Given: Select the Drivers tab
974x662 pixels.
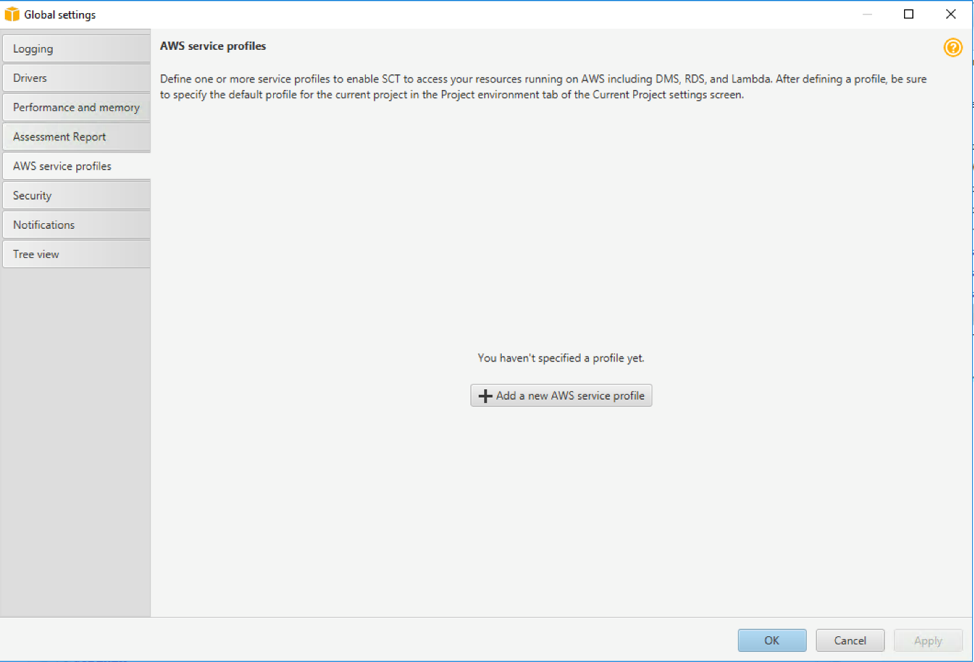Looking at the screenshot, I should [x=76, y=78].
